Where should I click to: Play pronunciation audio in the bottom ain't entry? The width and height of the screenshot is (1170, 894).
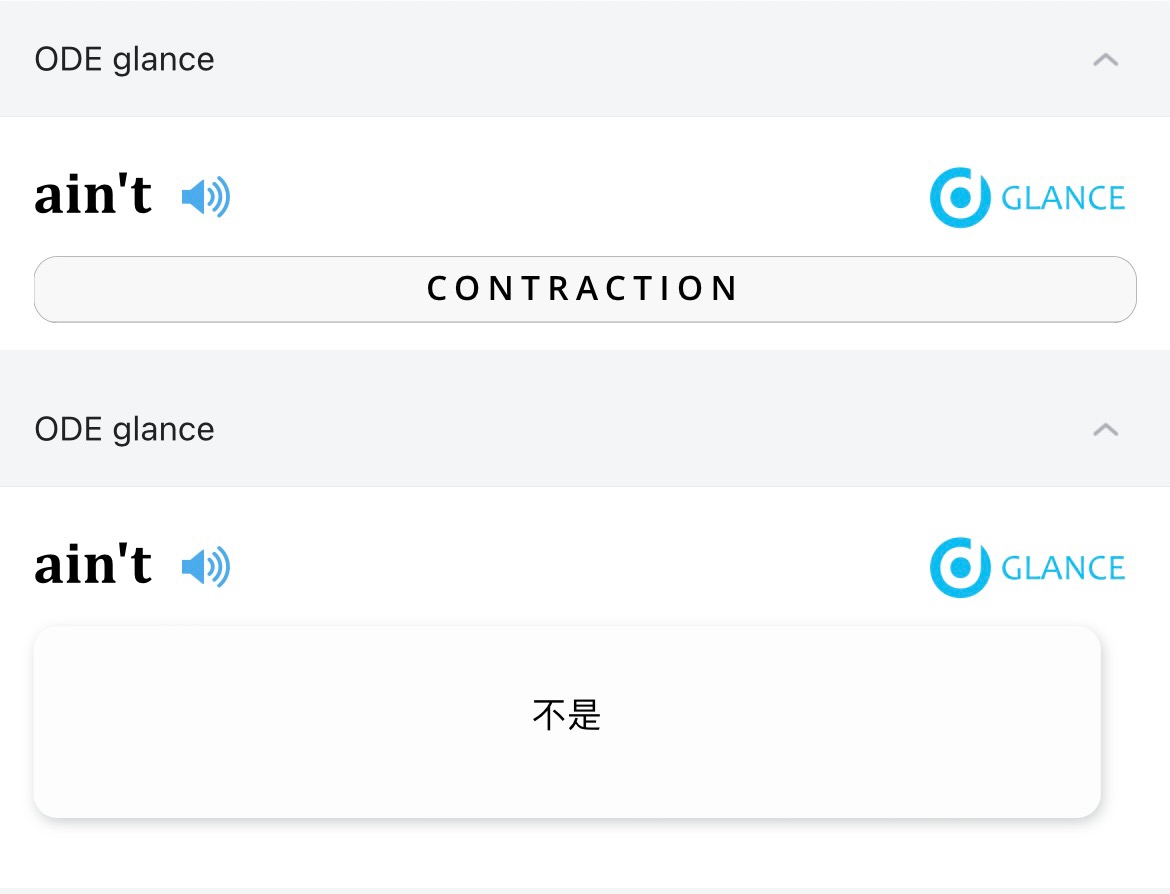click(x=205, y=567)
